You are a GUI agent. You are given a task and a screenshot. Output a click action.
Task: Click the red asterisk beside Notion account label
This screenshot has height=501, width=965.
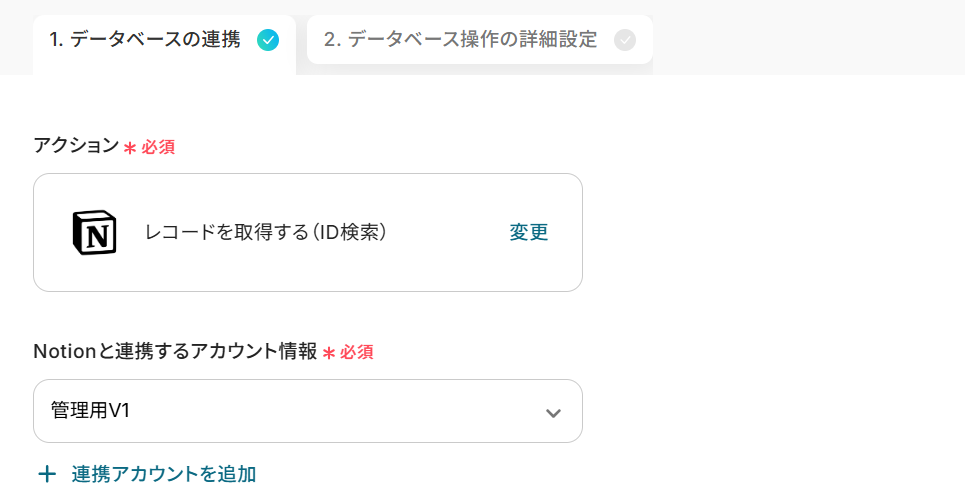tap(329, 353)
